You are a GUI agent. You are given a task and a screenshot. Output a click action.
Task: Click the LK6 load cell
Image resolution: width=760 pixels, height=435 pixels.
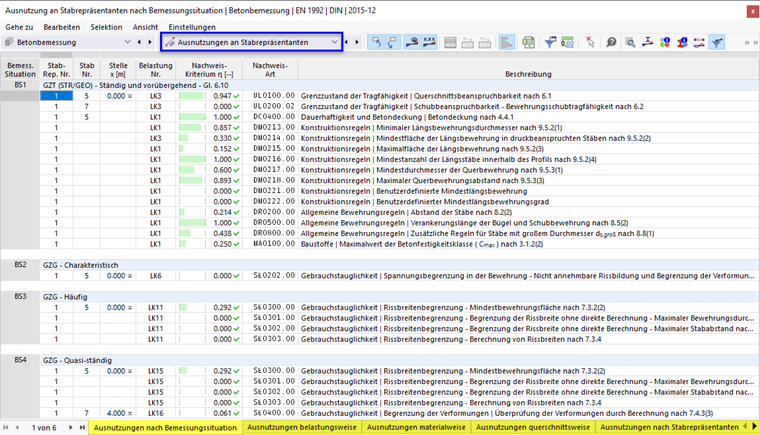click(x=155, y=275)
